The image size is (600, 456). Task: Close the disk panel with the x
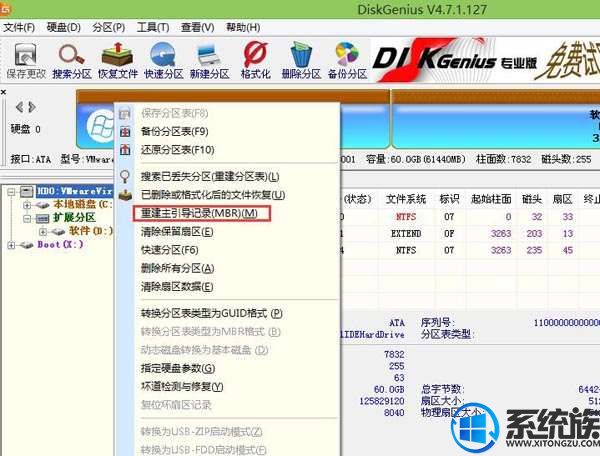pos(3,92)
